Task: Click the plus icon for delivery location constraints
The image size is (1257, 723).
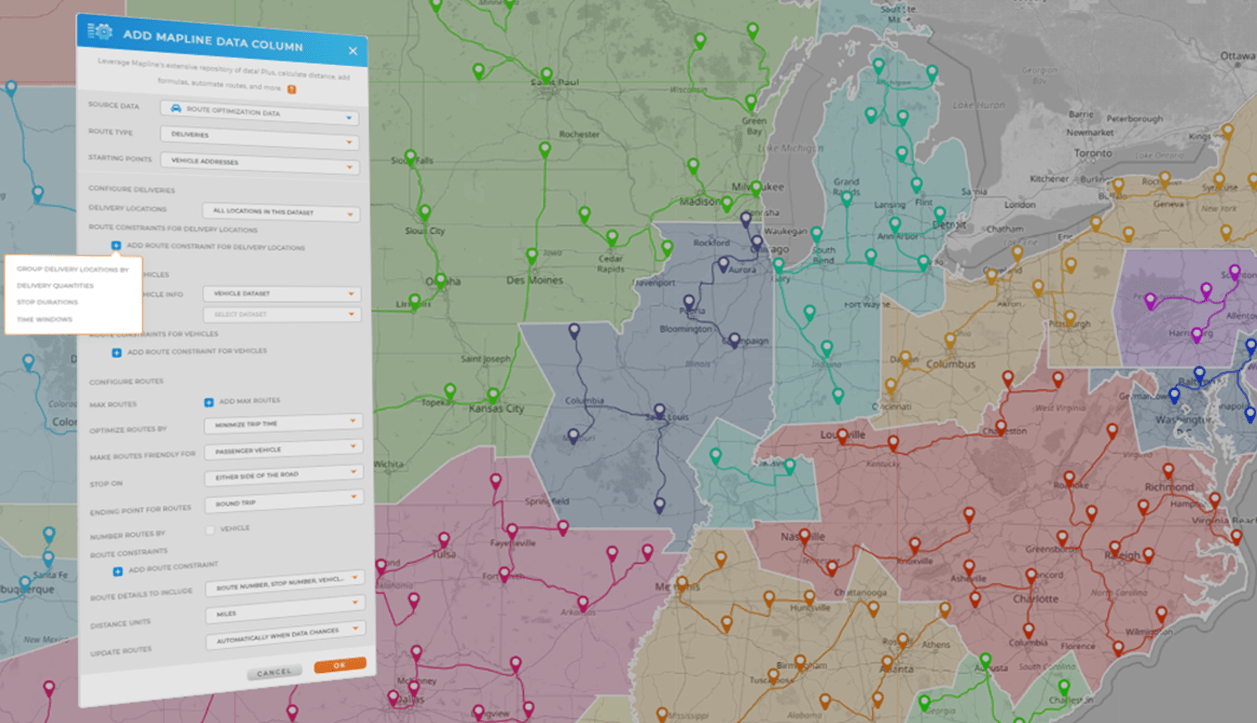Action: tap(116, 246)
